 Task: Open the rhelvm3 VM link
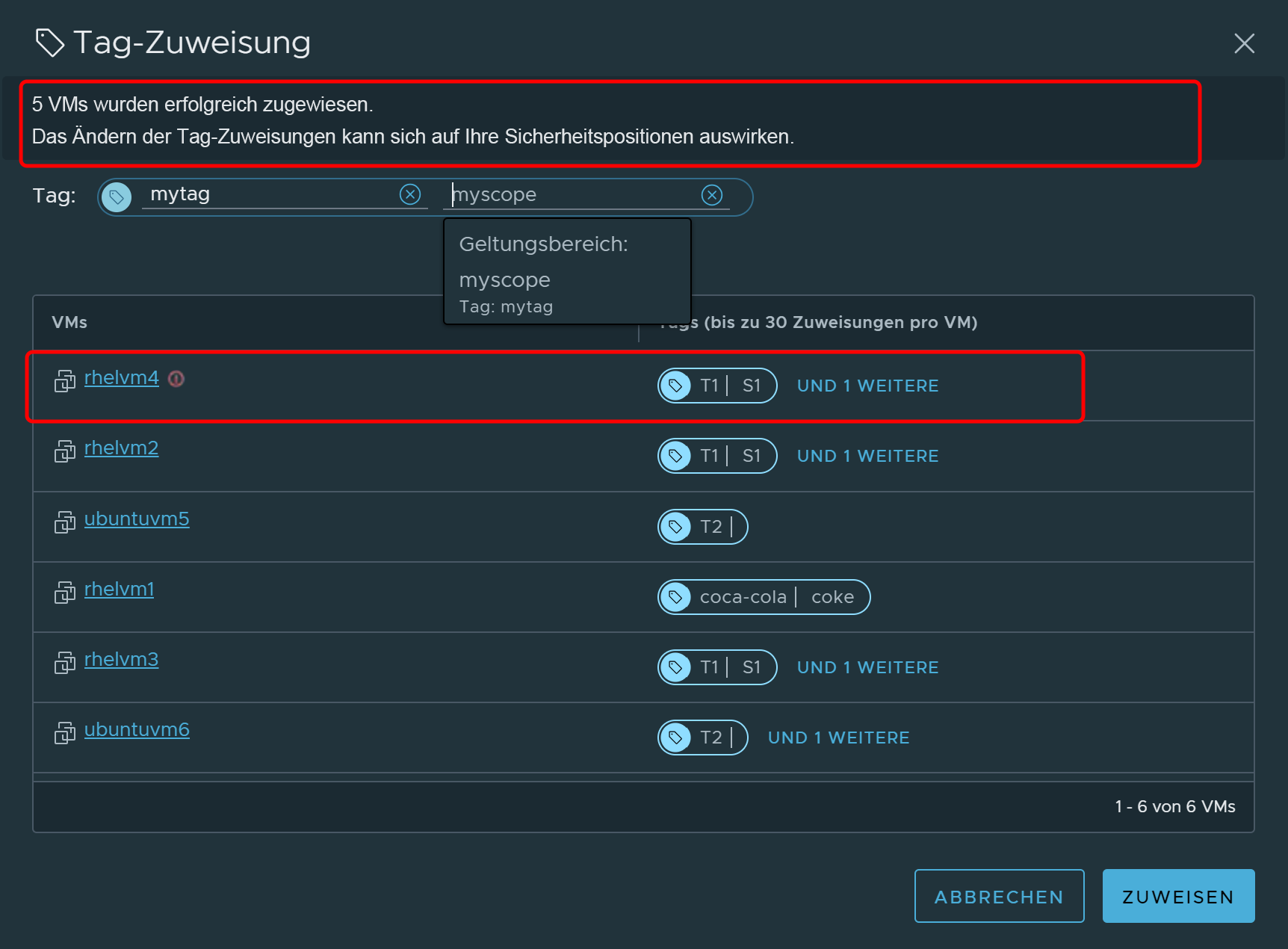pyautogui.click(x=122, y=659)
